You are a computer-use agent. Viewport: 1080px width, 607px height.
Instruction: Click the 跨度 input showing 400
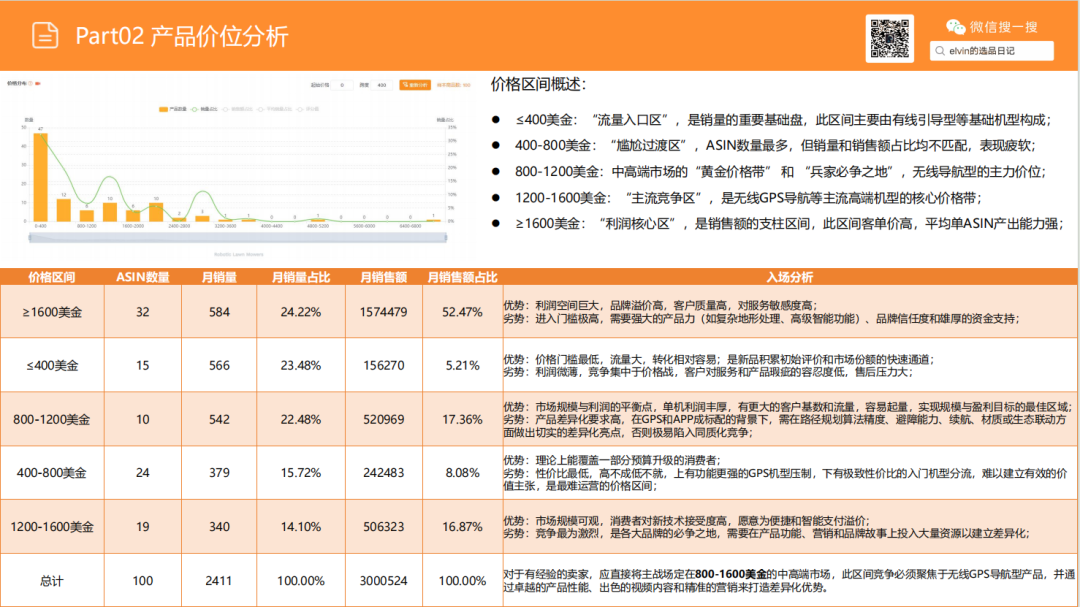pyautogui.click(x=381, y=85)
